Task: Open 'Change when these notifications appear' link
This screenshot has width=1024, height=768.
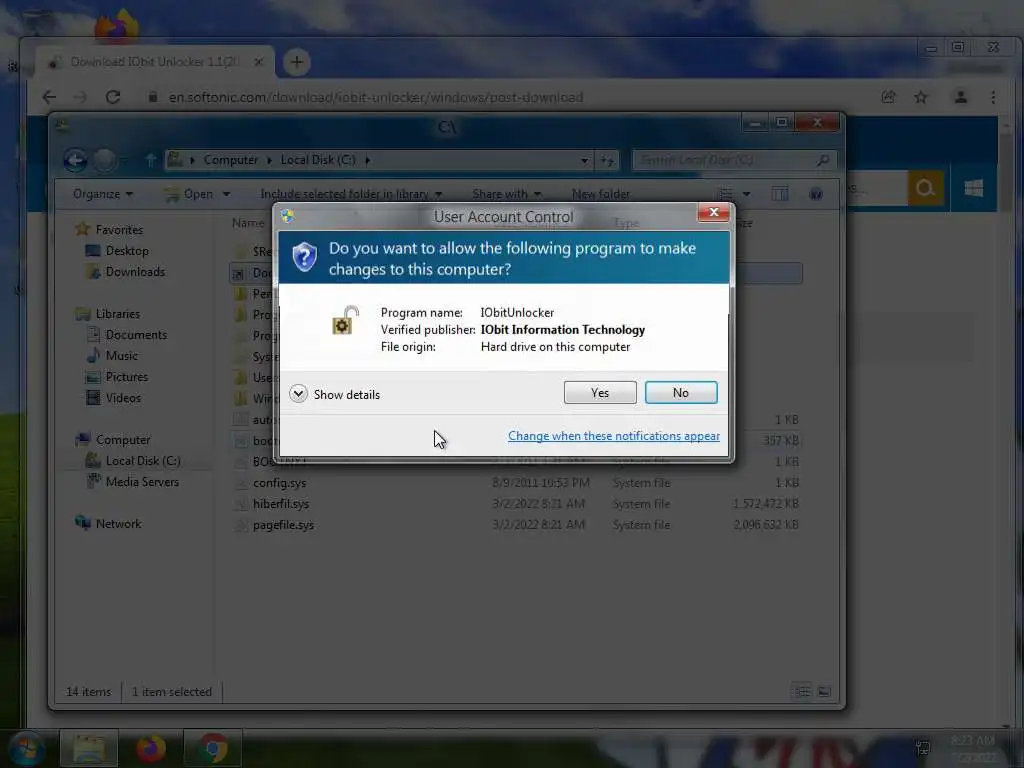Action: (613, 436)
